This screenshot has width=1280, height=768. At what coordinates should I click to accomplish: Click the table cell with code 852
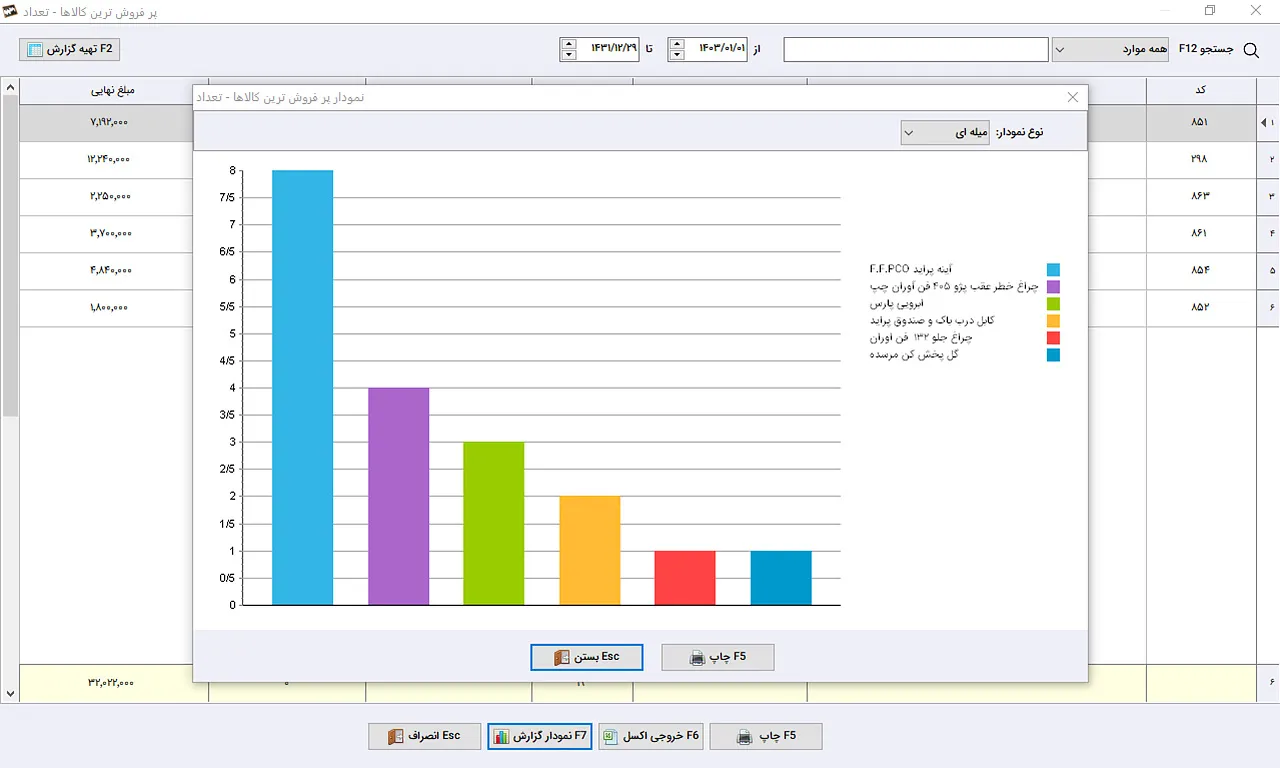[1200, 307]
